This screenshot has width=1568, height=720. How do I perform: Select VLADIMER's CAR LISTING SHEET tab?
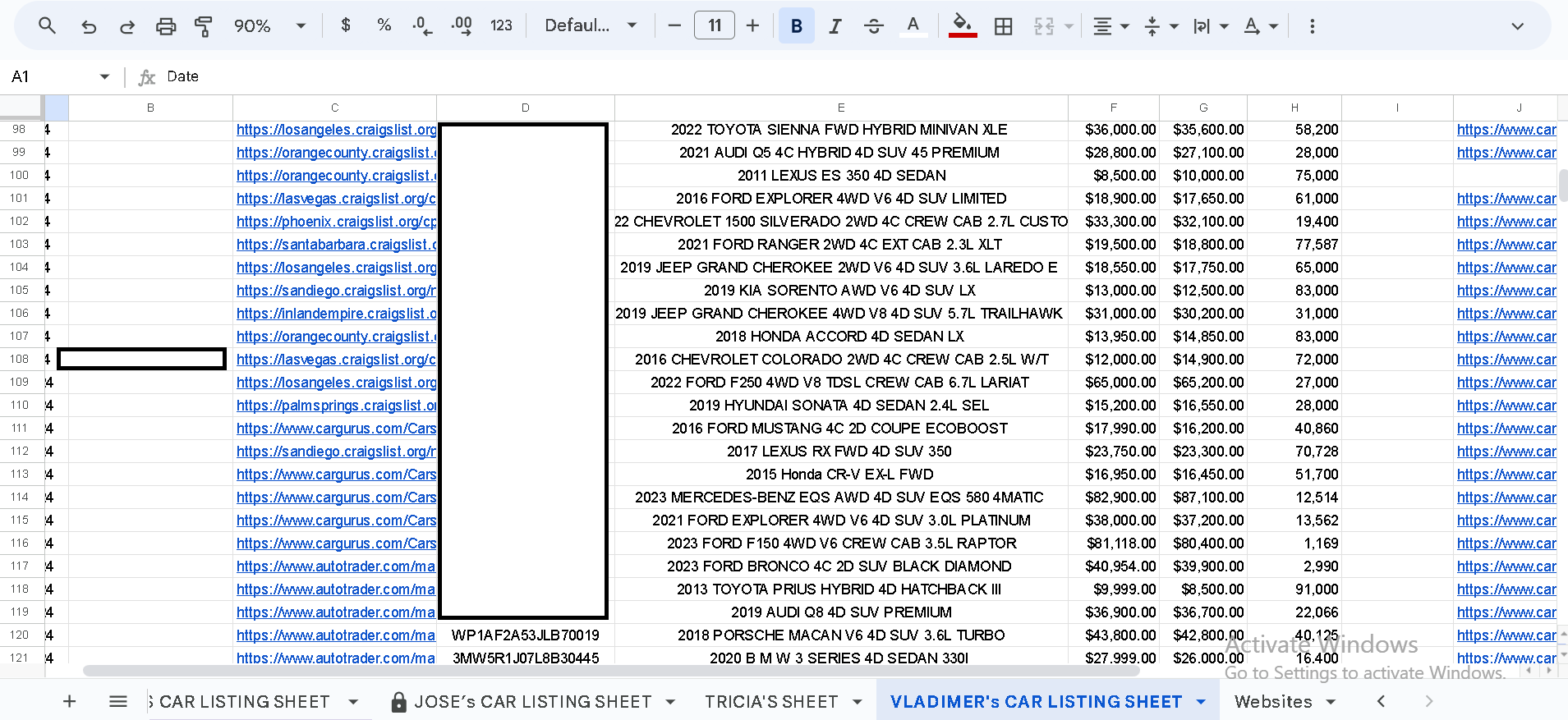click(x=1036, y=702)
